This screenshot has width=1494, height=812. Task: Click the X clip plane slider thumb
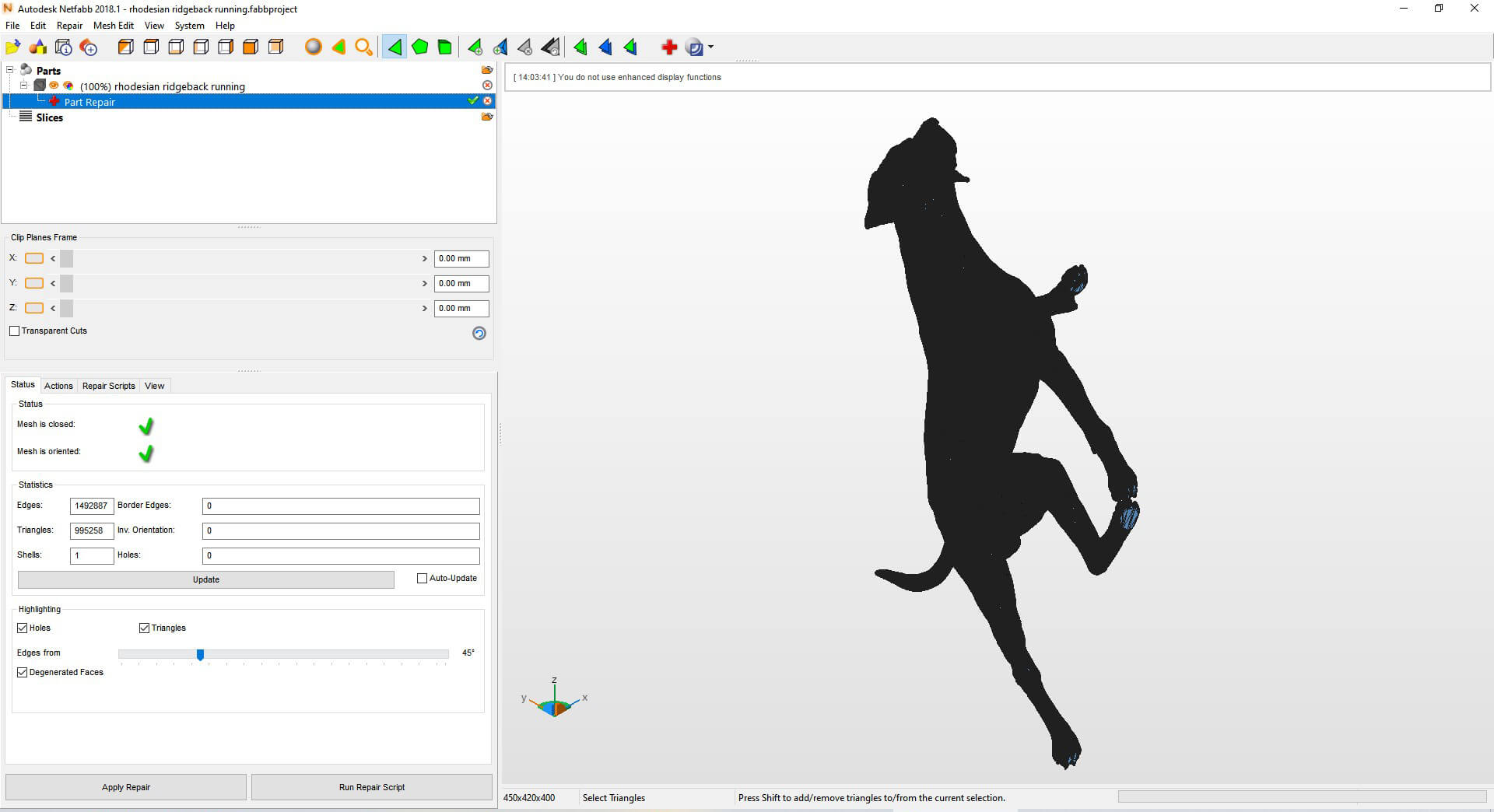pyautogui.click(x=67, y=259)
